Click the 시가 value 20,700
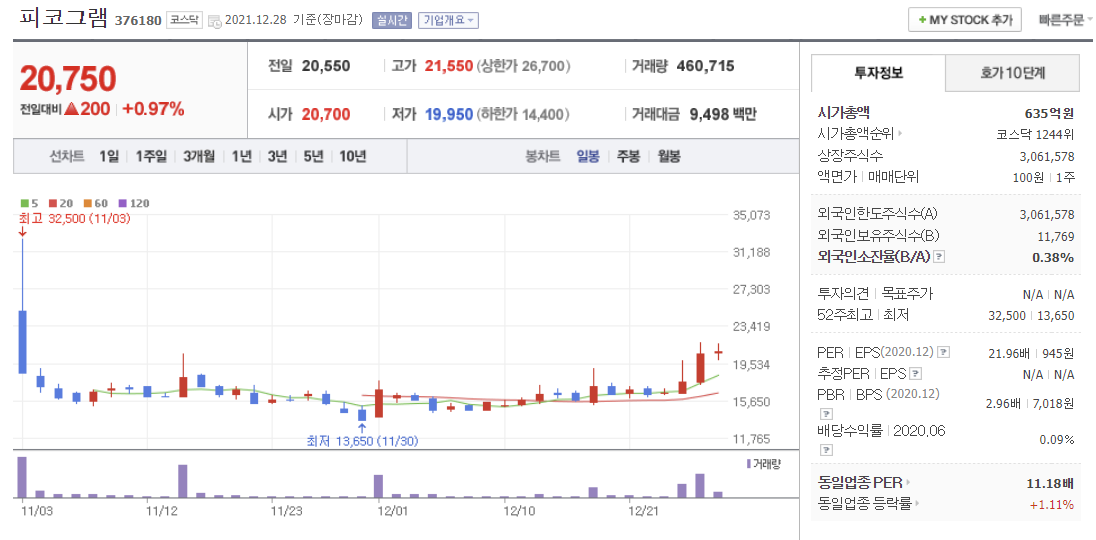Viewport: 1096px width, 540px height. [x=326, y=114]
